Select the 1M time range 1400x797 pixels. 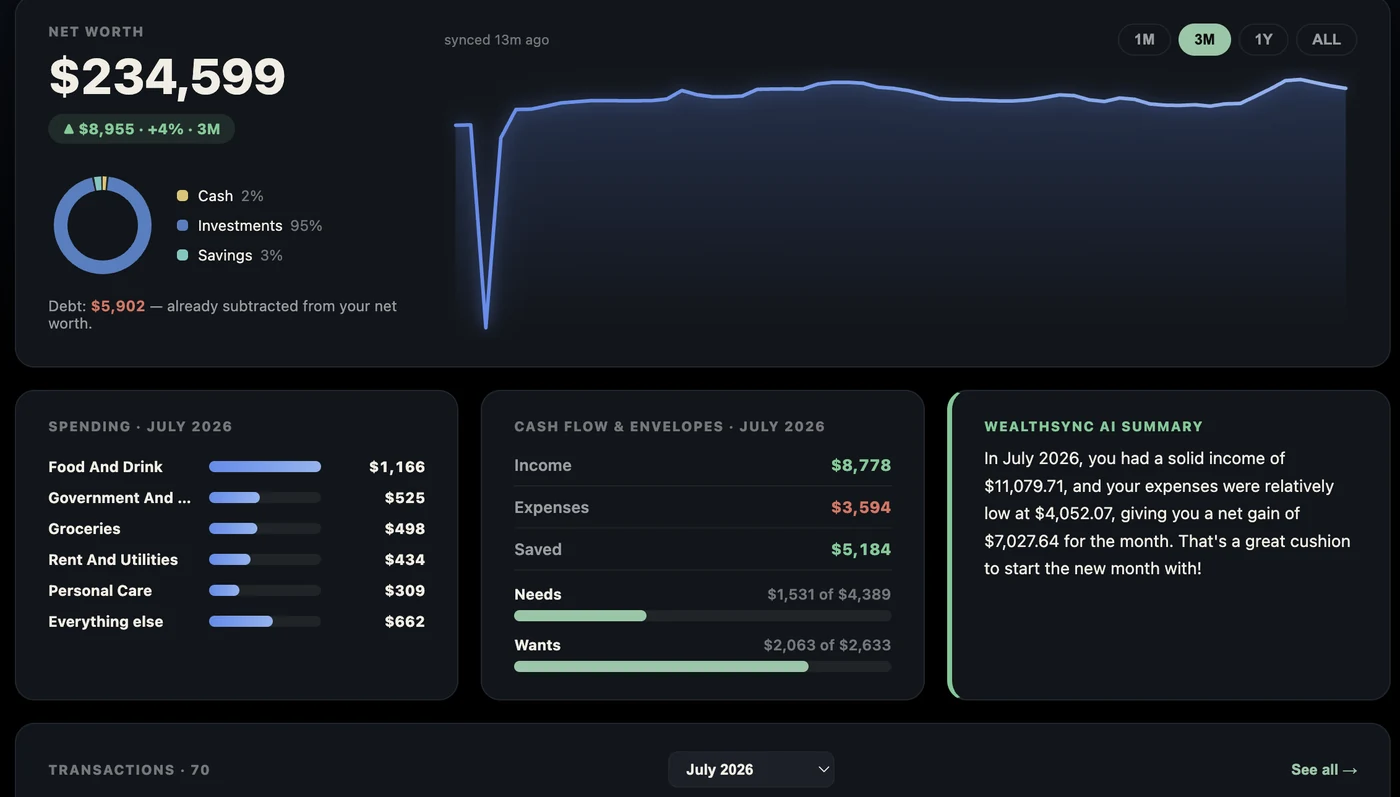[1144, 39]
